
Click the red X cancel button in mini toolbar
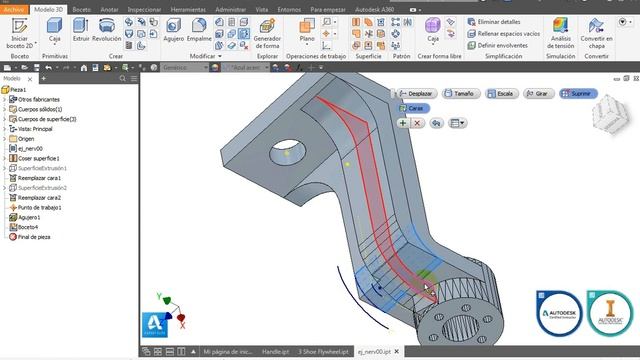(417, 123)
